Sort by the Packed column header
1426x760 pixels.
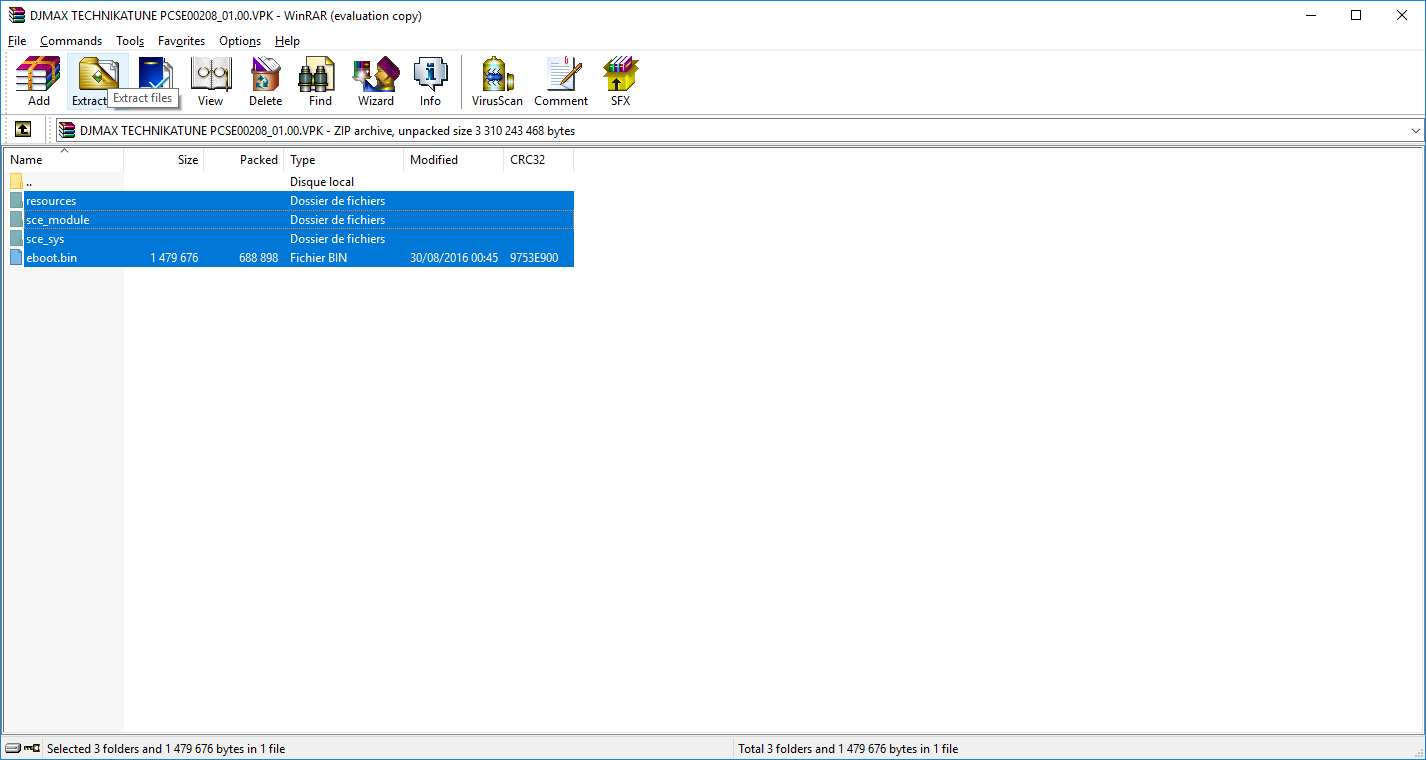[x=244, y=160]
